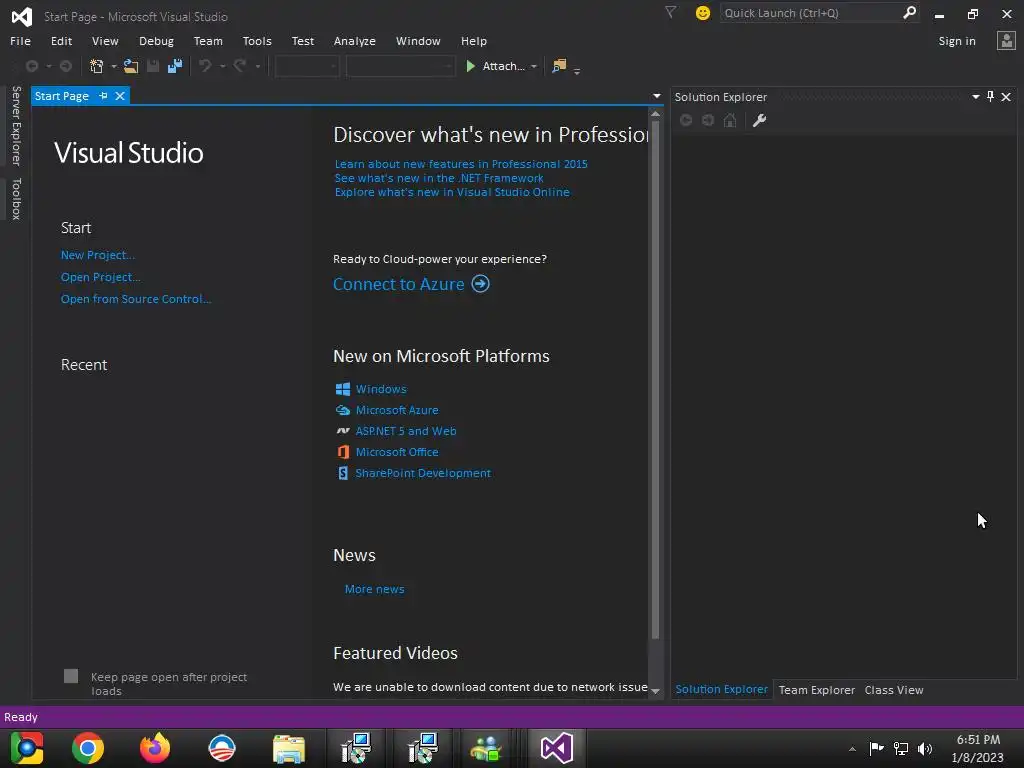Toggle Keep page open after project loads
The image size is (1024, 768).
(x=71, y=676)
